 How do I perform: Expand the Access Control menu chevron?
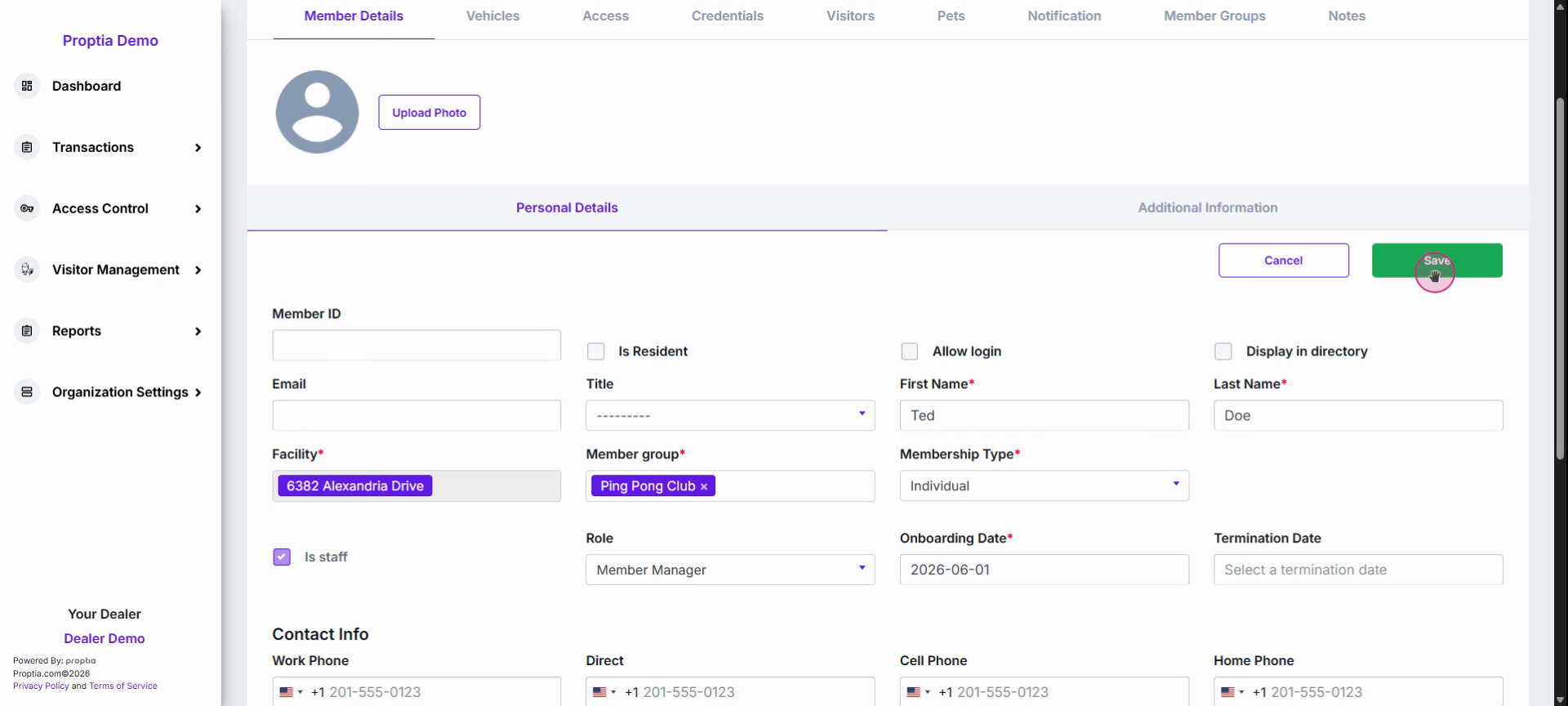click(x=198, y=209)
